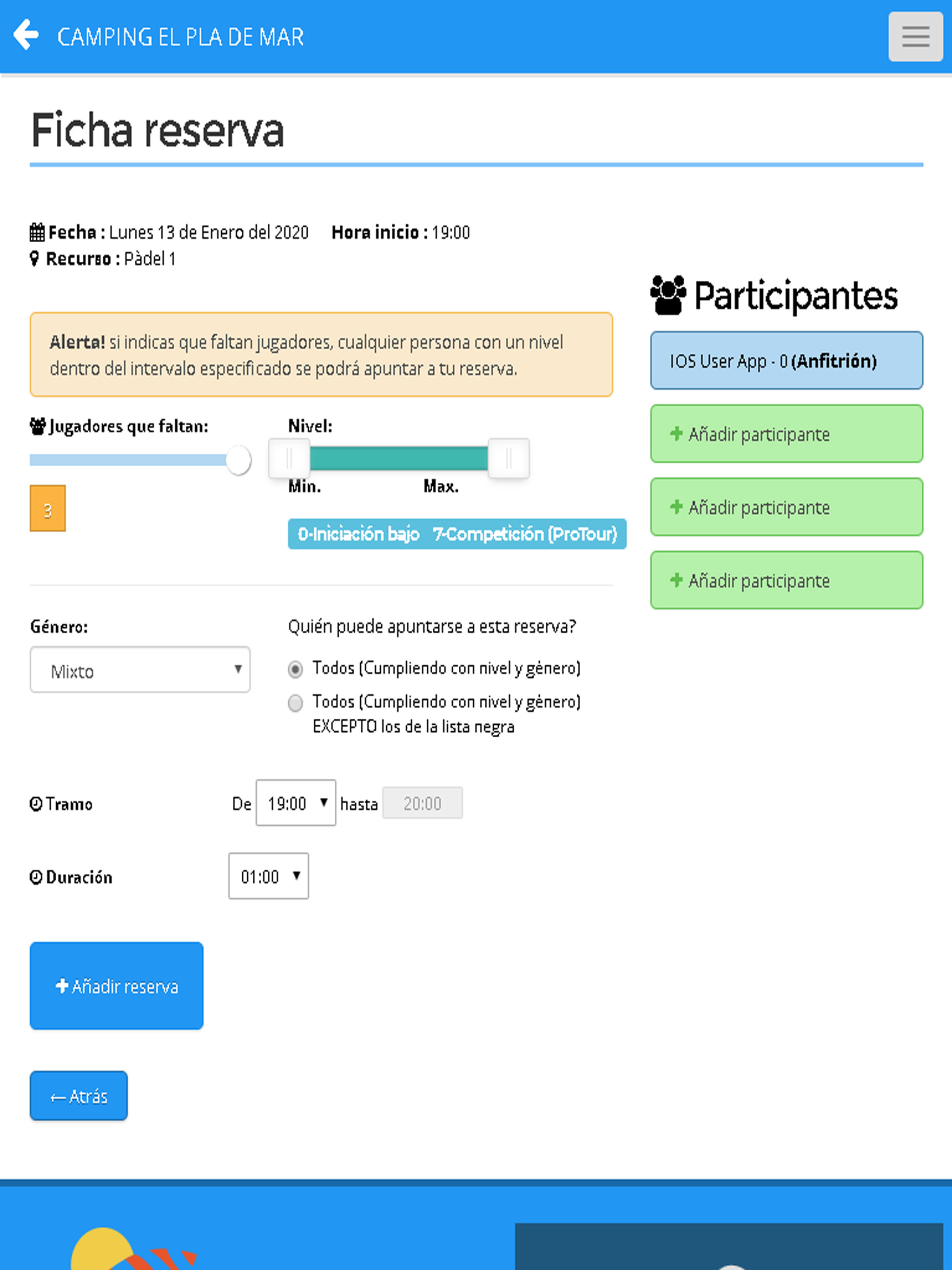The image size is (952, 1270).
Task: Open the Género dropdown showing Mixto
Action: click(140, 669)
